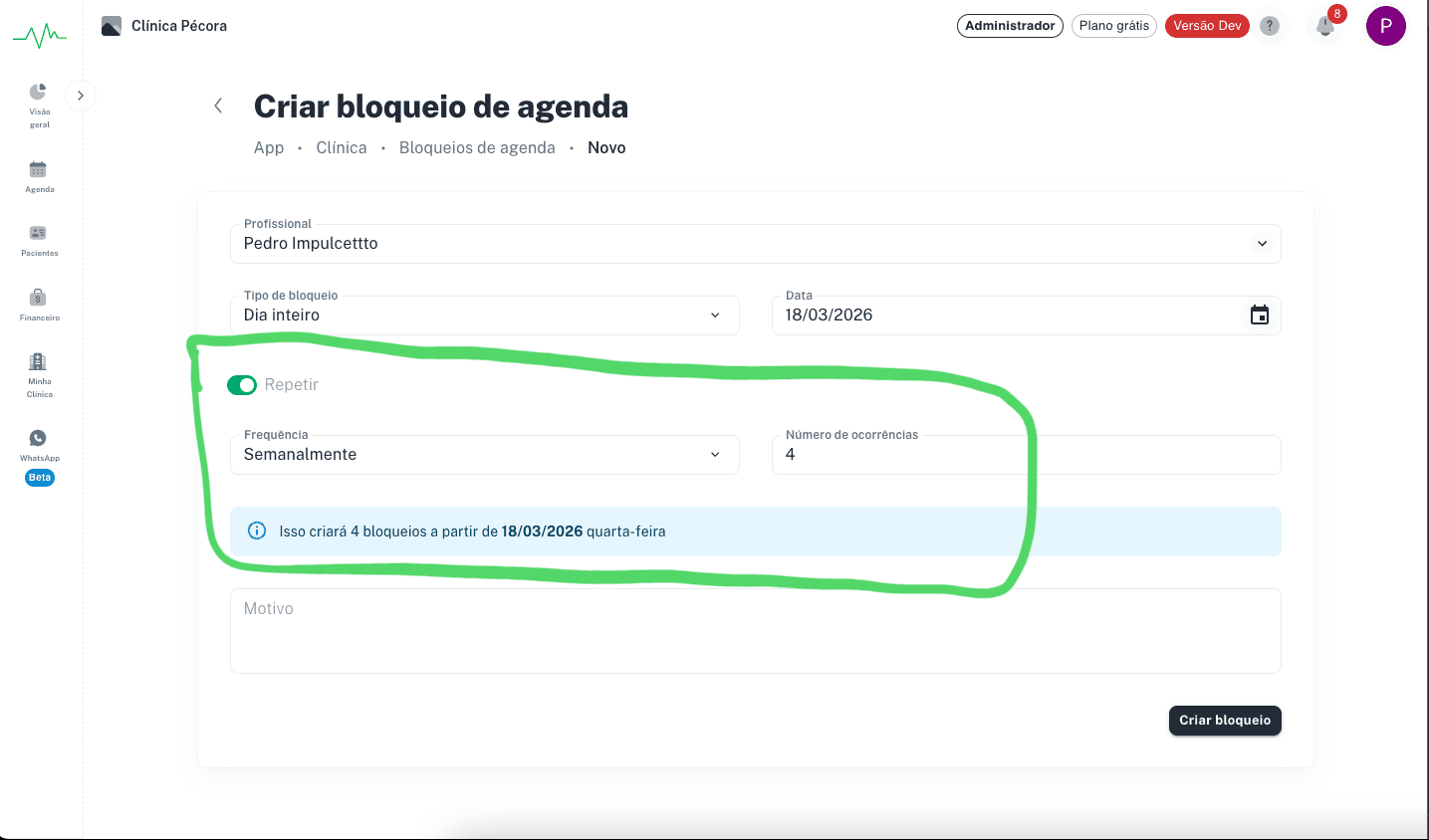Click the Clínica Pécora name in header
The height and width of the screenshot is (840, 1429).
(x=179, y=26)
